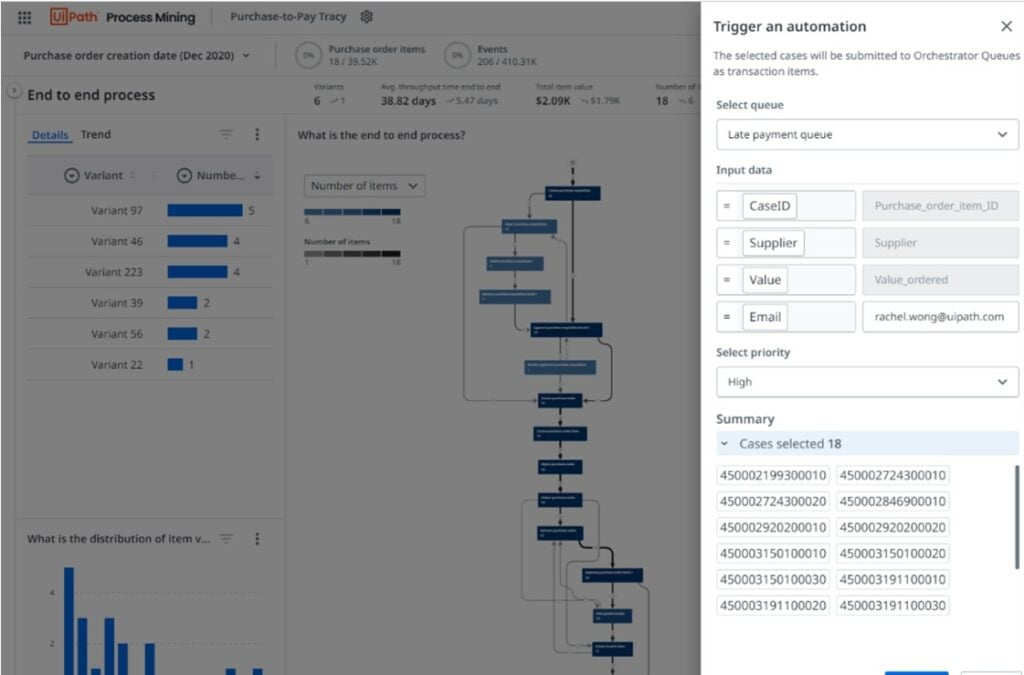Viewport: 1024px width, 675px height.
Task: Open the settings gear beside Purchase-to-Pay Tracy
Action: [x=366, y=17]
